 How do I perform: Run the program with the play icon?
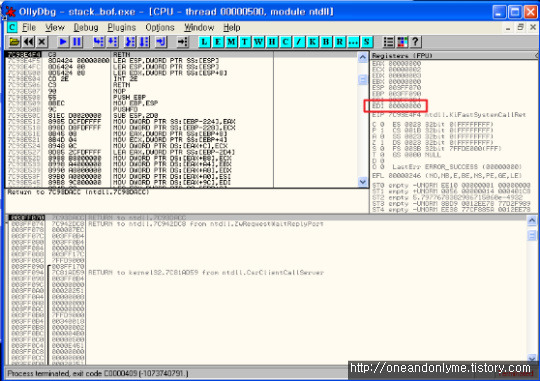(63, 42)
